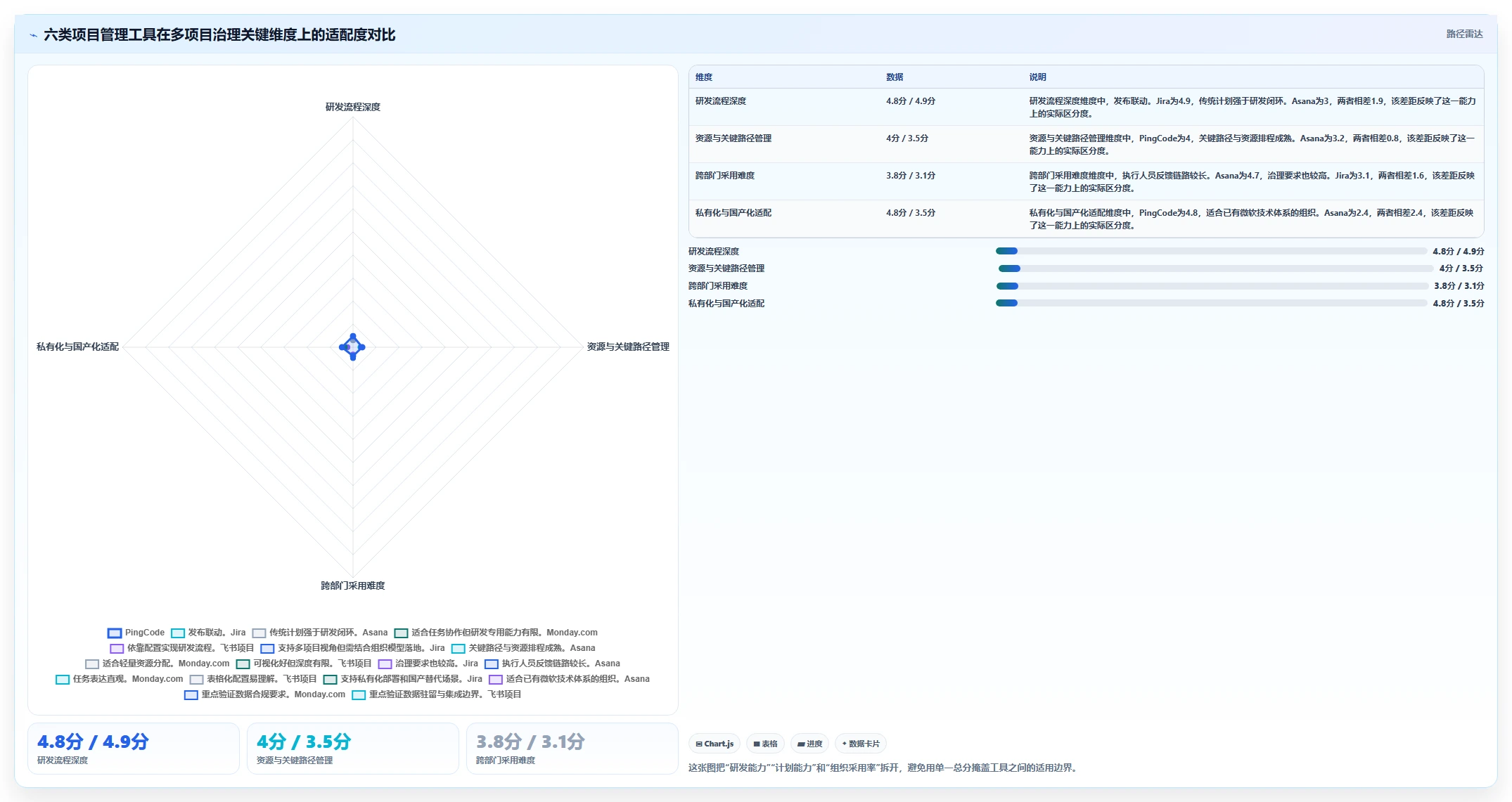Select table cell 资源与关键路径管理
Image resolution: width=1512 pixels, height=802 pixels.
[x=733, y=138]
